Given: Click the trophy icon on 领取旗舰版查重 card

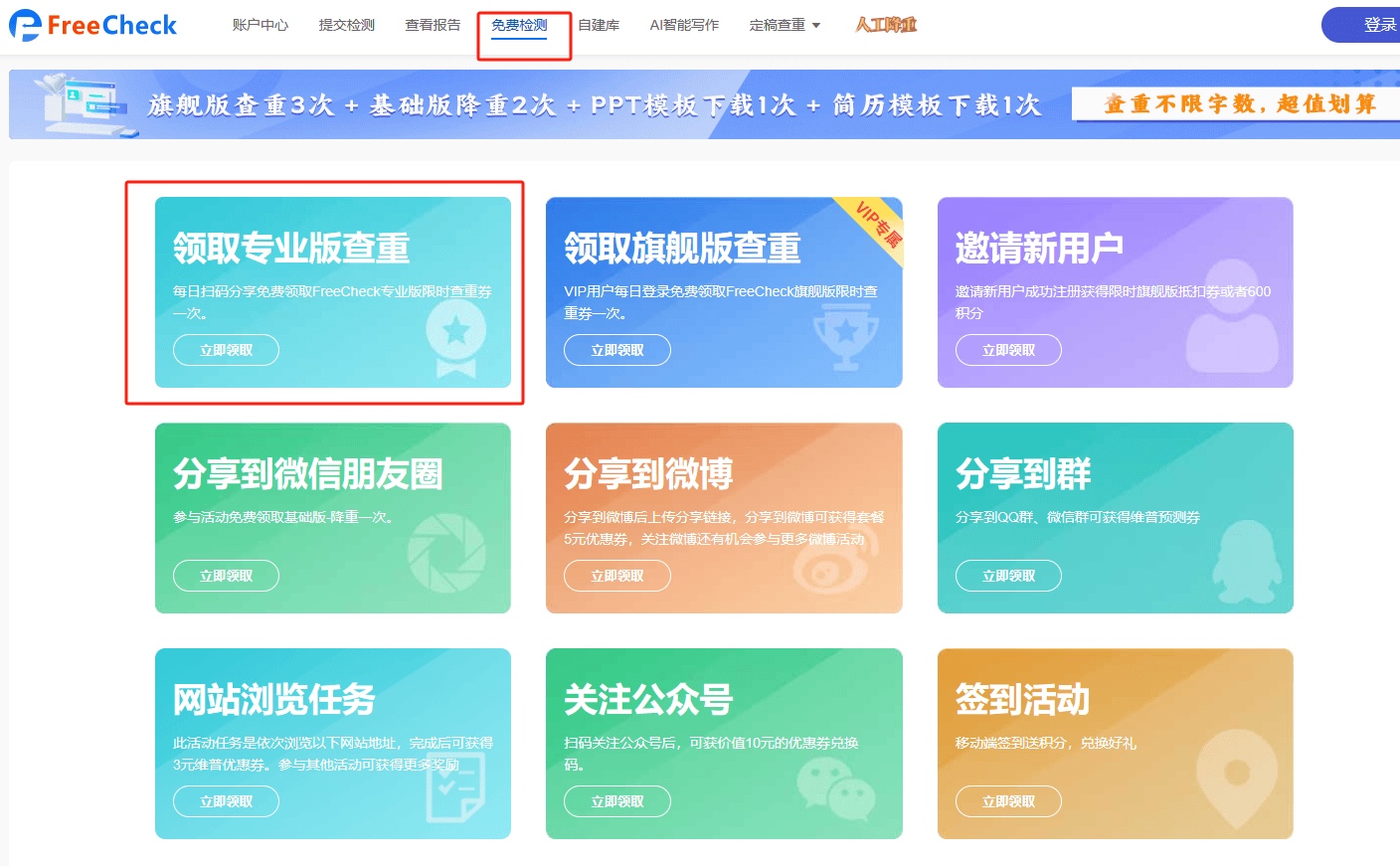Looking at the screenshot, I should tap(846, 335).
